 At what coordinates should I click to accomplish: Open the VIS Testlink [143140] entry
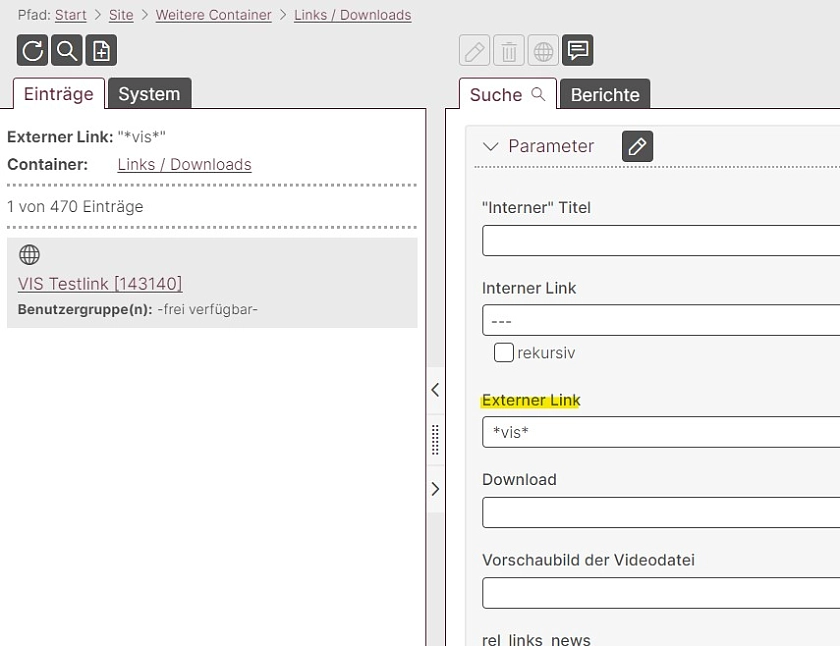pos(100,284)
